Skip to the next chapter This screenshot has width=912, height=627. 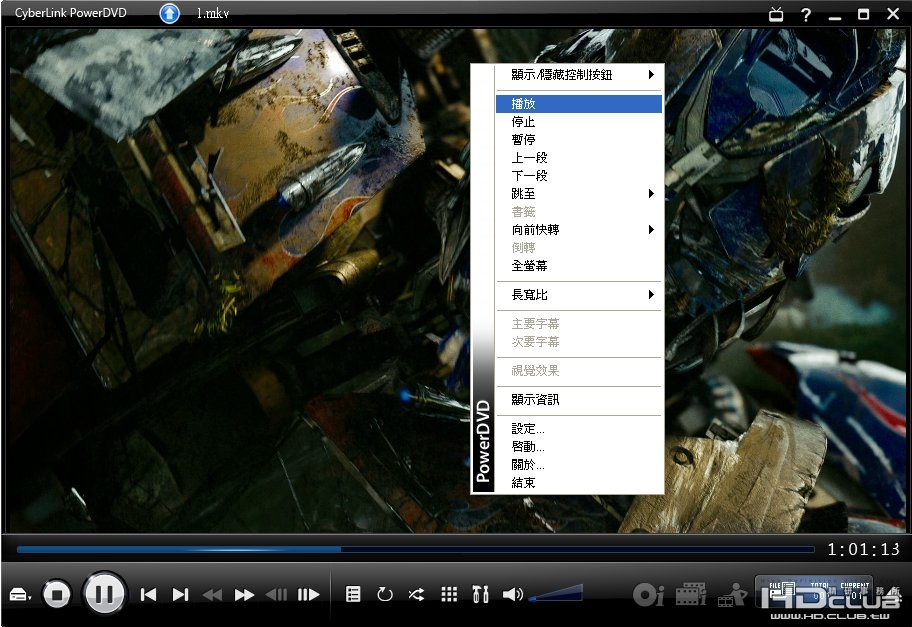[180, 594]
